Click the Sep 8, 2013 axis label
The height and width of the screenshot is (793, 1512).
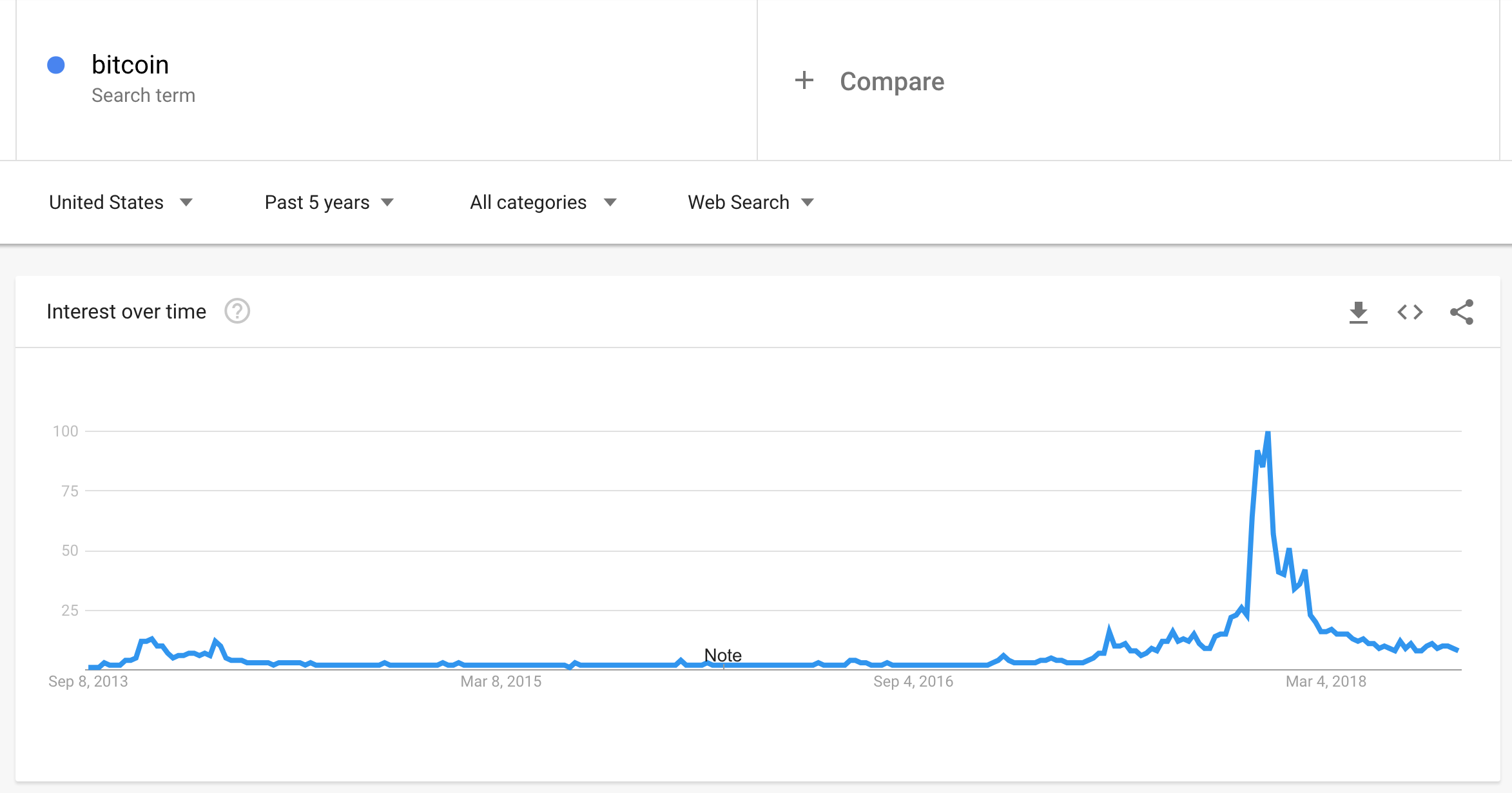[88, 681]
